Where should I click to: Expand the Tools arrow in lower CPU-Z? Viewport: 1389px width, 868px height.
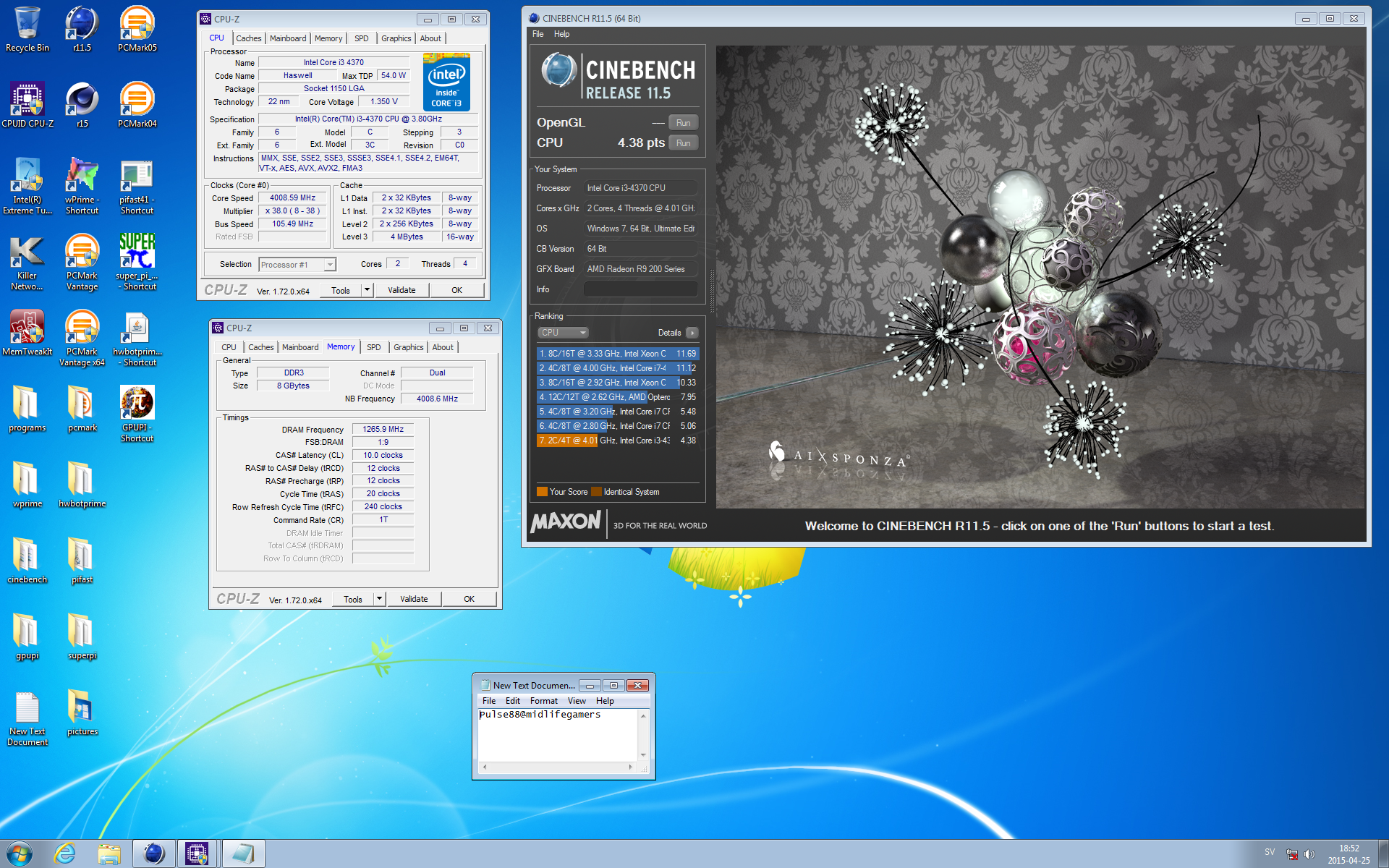[379, 599]
